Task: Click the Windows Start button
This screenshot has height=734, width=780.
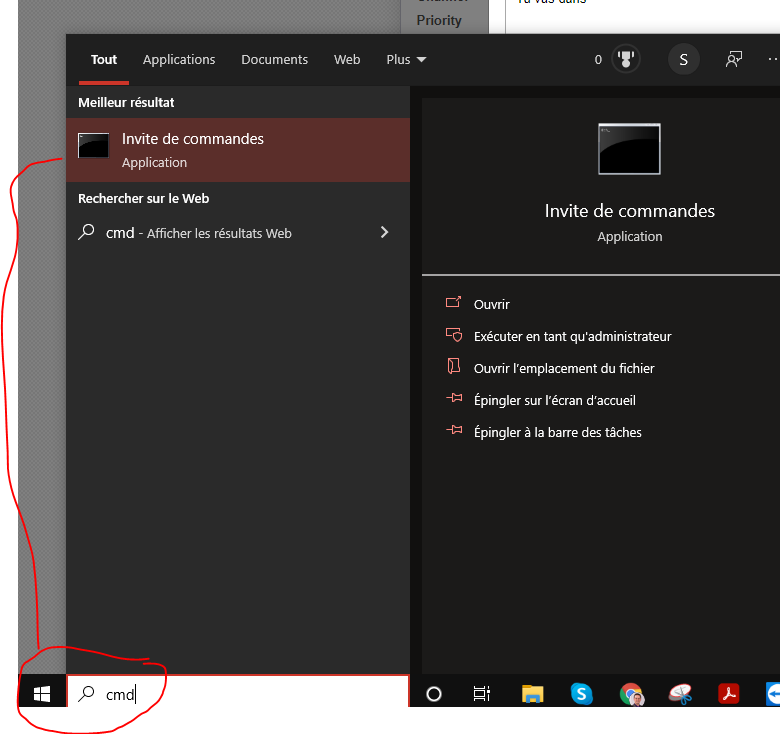Action: tap(42, 693)
